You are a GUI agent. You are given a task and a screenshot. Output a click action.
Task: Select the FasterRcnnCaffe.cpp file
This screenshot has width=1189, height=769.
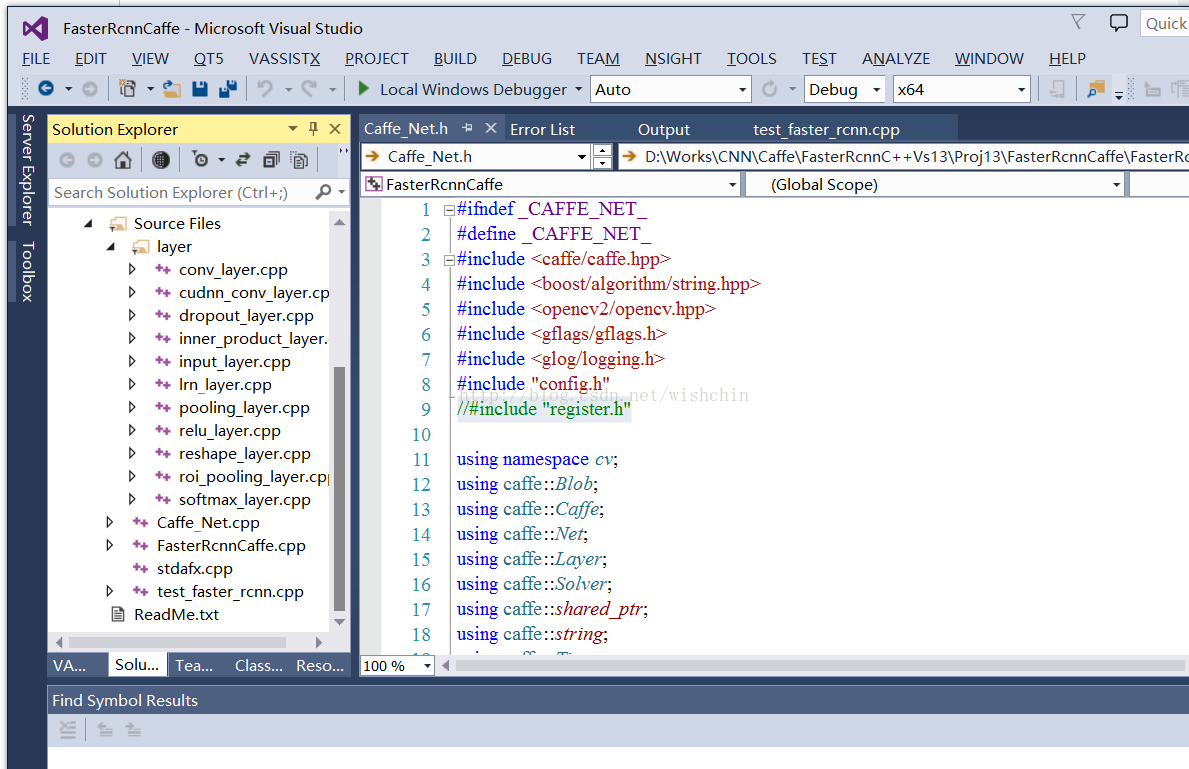tap(231, 545)
